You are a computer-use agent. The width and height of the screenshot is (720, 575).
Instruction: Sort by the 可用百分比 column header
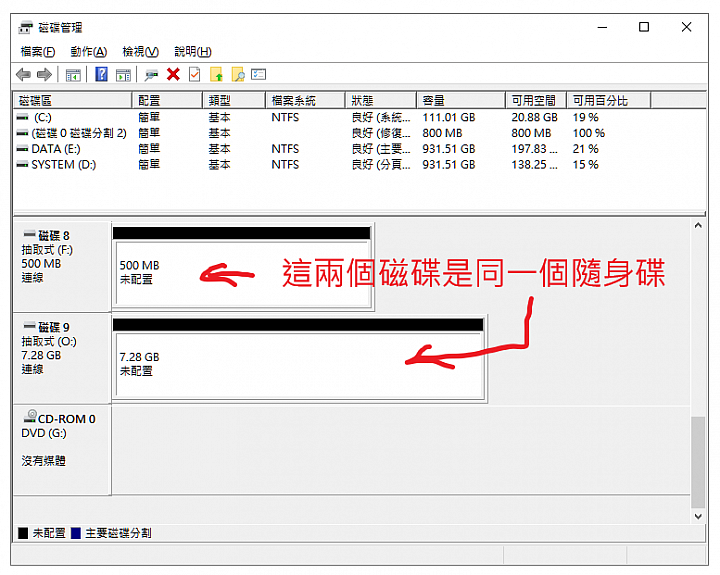click(x=608, y=100)
